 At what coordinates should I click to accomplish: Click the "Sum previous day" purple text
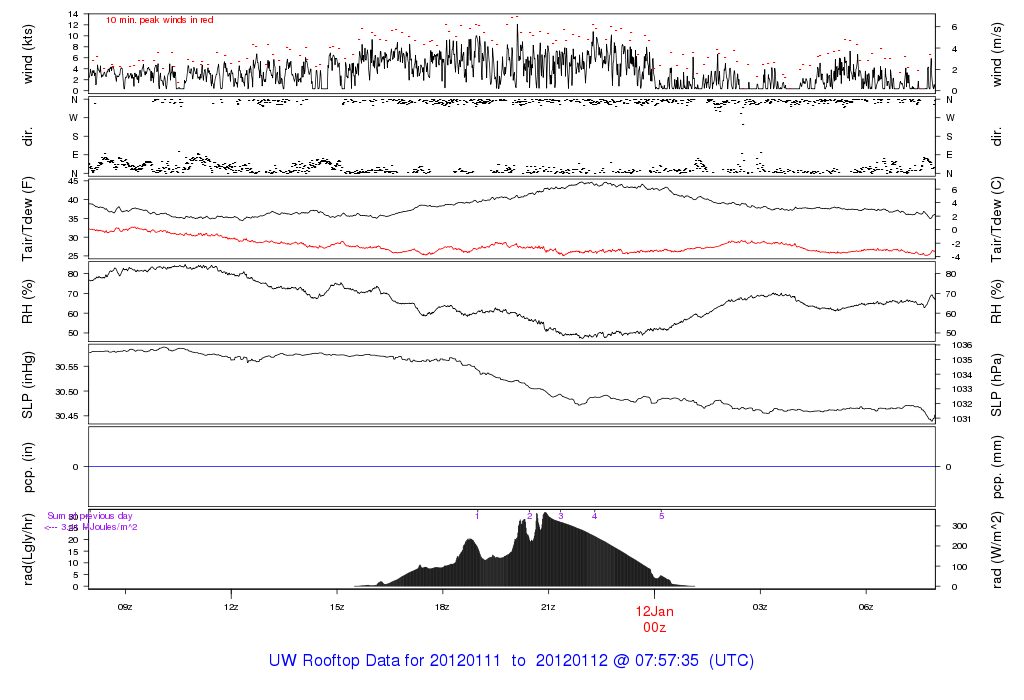(x=90, y=516)
